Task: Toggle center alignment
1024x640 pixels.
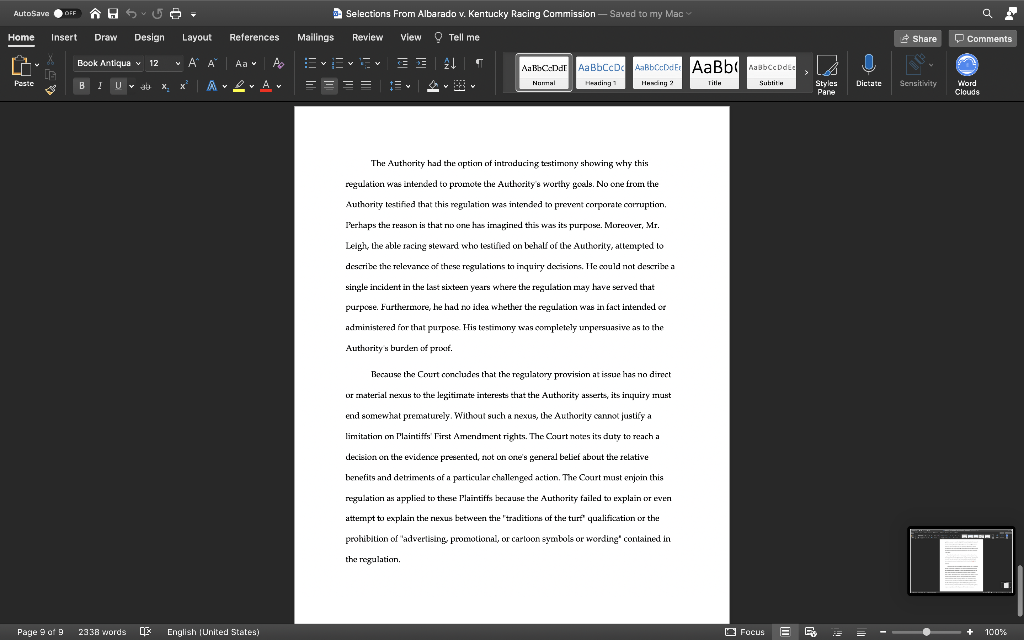Action: 329,86
